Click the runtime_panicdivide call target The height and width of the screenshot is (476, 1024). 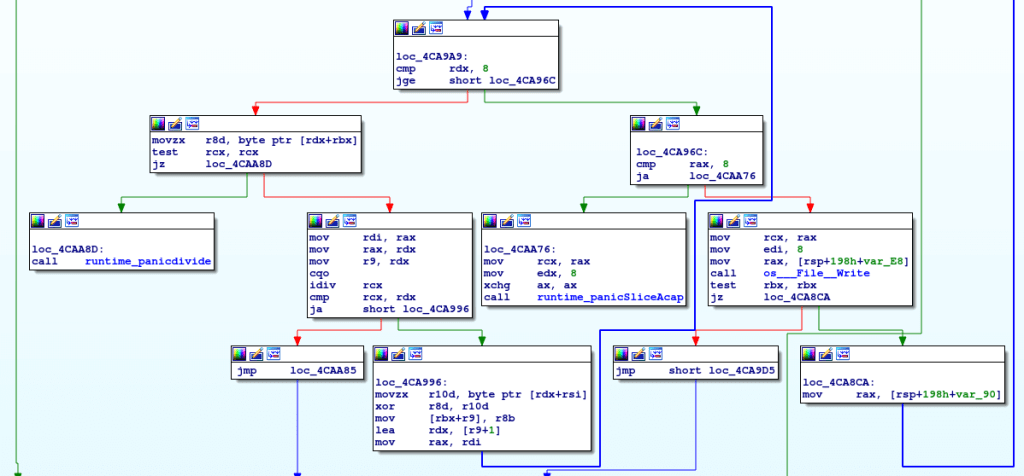pos(148,262)
